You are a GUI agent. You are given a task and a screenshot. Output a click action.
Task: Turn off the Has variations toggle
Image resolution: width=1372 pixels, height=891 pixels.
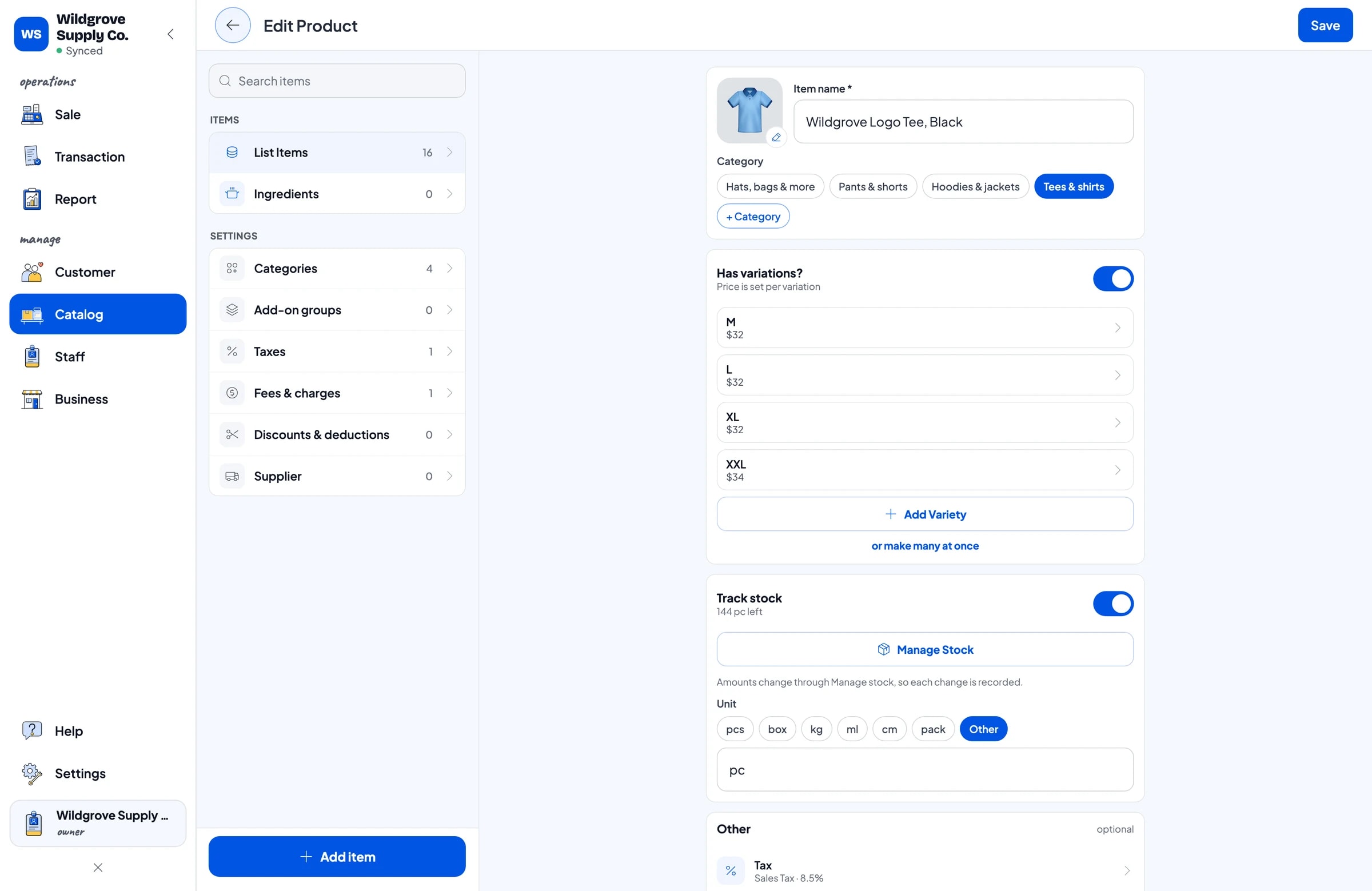(x=1113, y=279)
